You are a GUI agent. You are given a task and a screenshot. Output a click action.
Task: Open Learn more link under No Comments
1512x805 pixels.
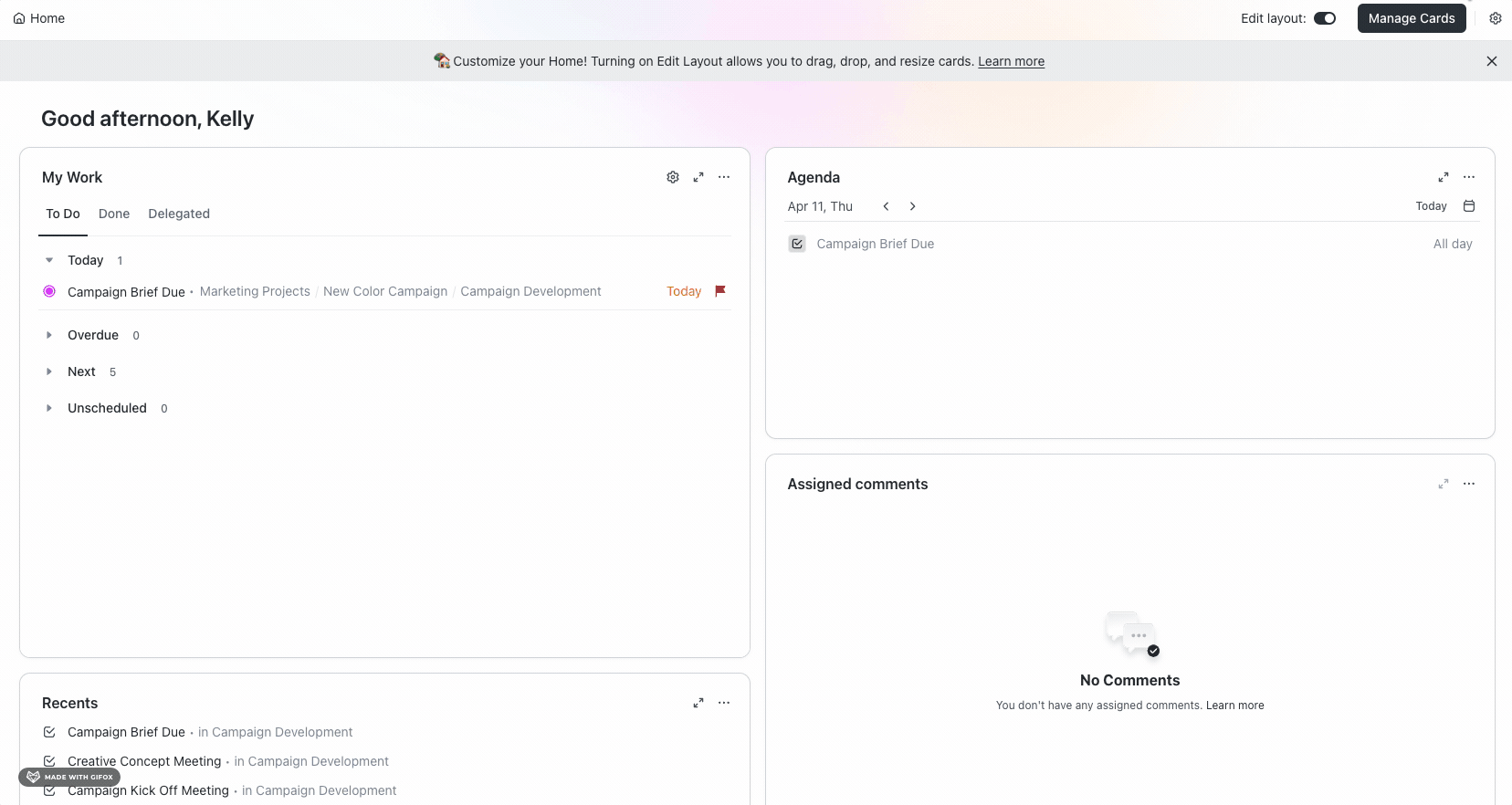click(1235, 706)
